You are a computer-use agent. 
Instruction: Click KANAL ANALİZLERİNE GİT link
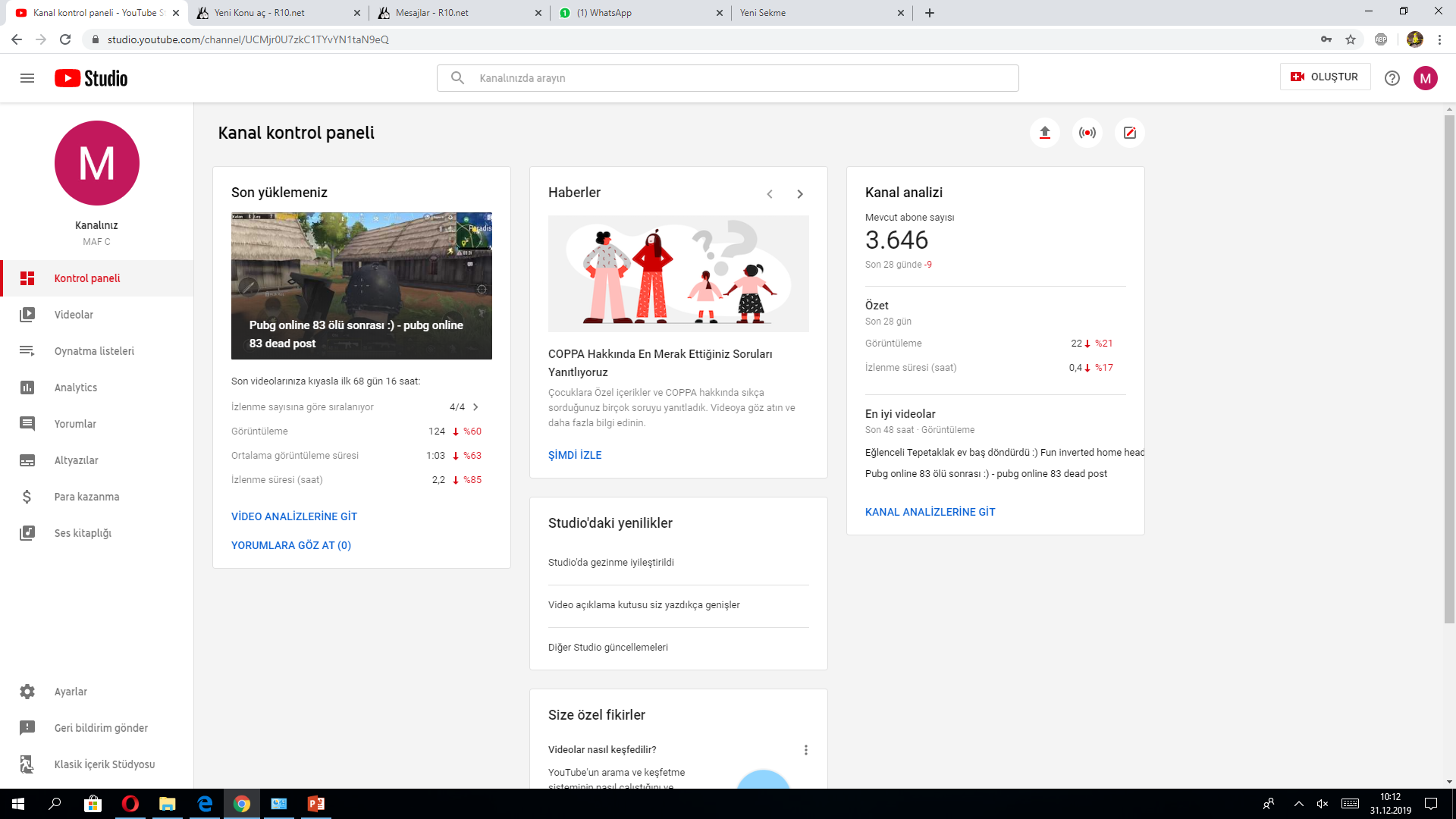(x=930, y=512)
